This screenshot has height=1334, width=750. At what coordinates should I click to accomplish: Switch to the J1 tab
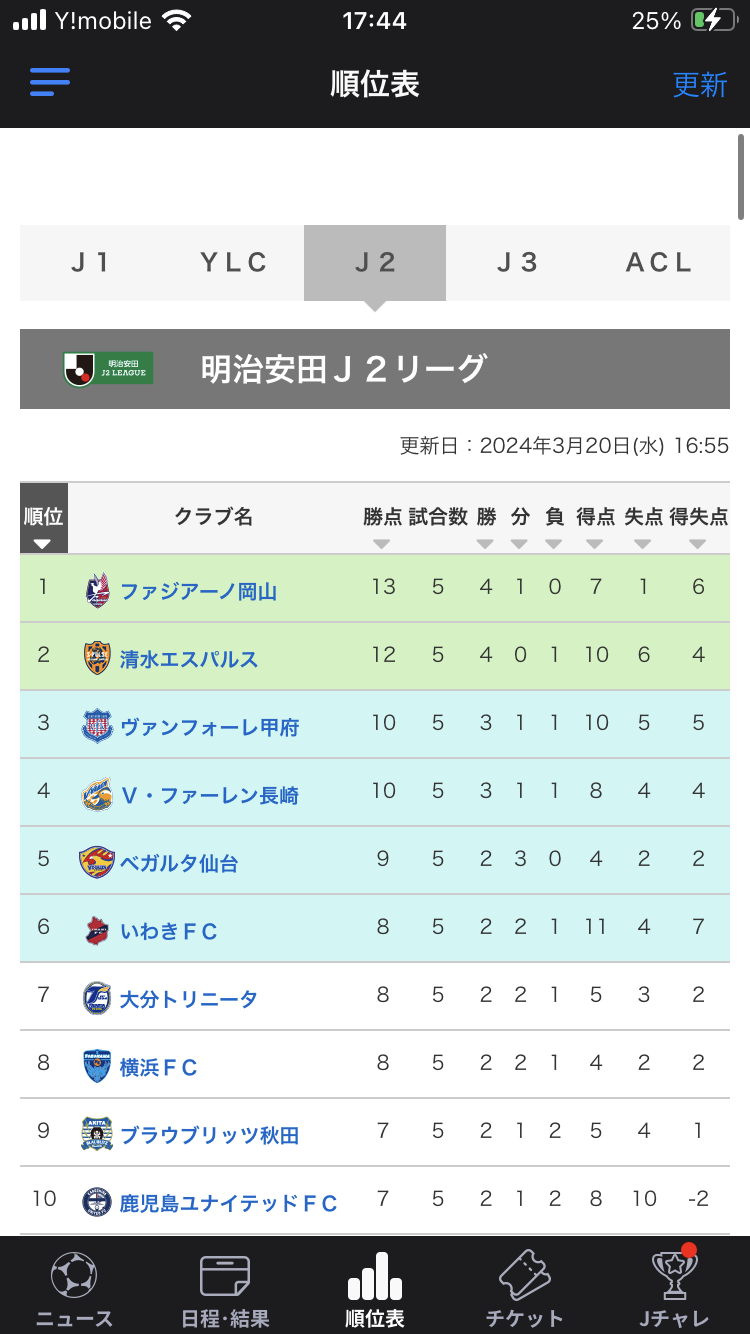tap(91, 263)
